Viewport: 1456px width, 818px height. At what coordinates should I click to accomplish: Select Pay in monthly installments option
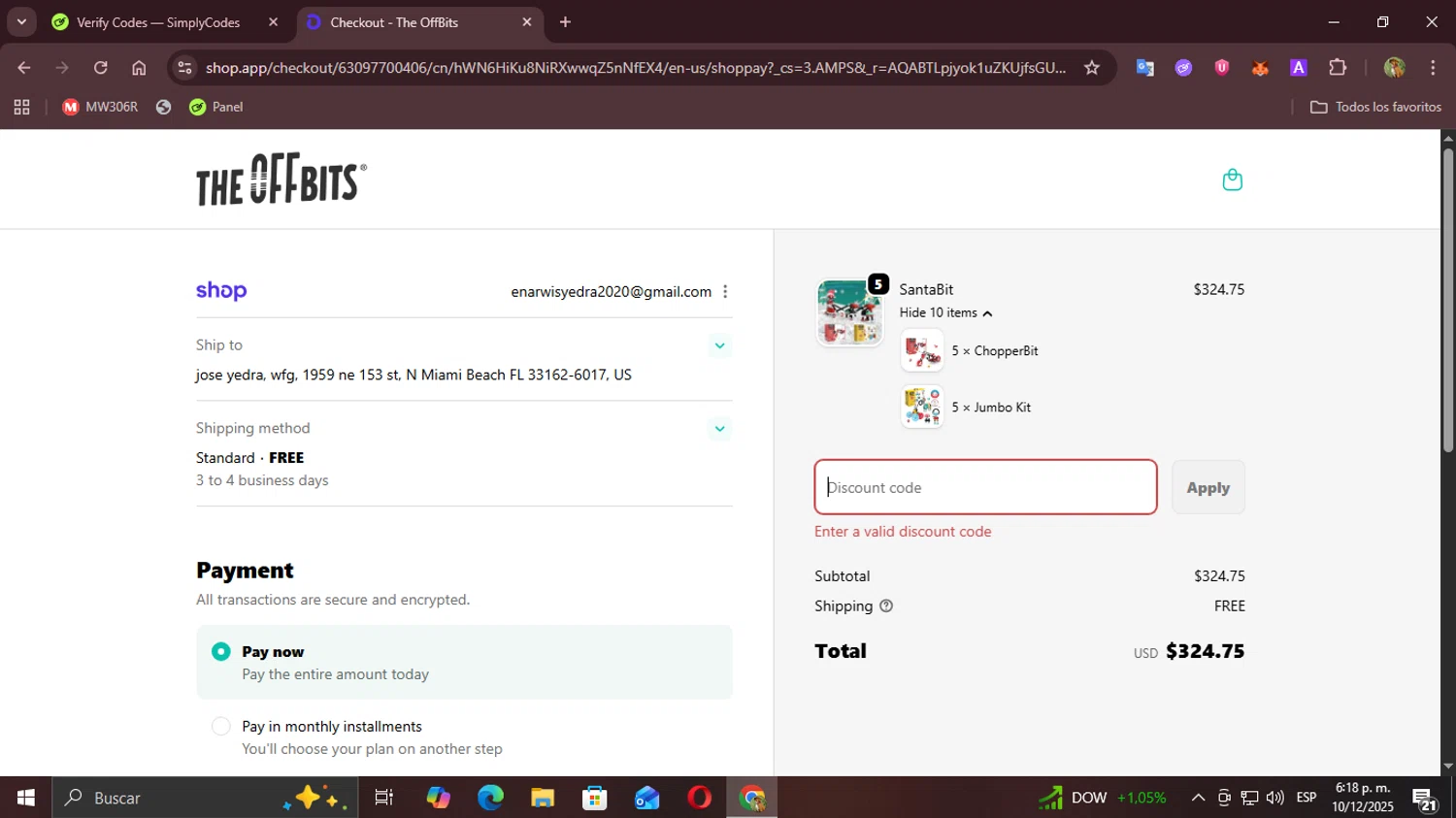[x=221, y=727]
